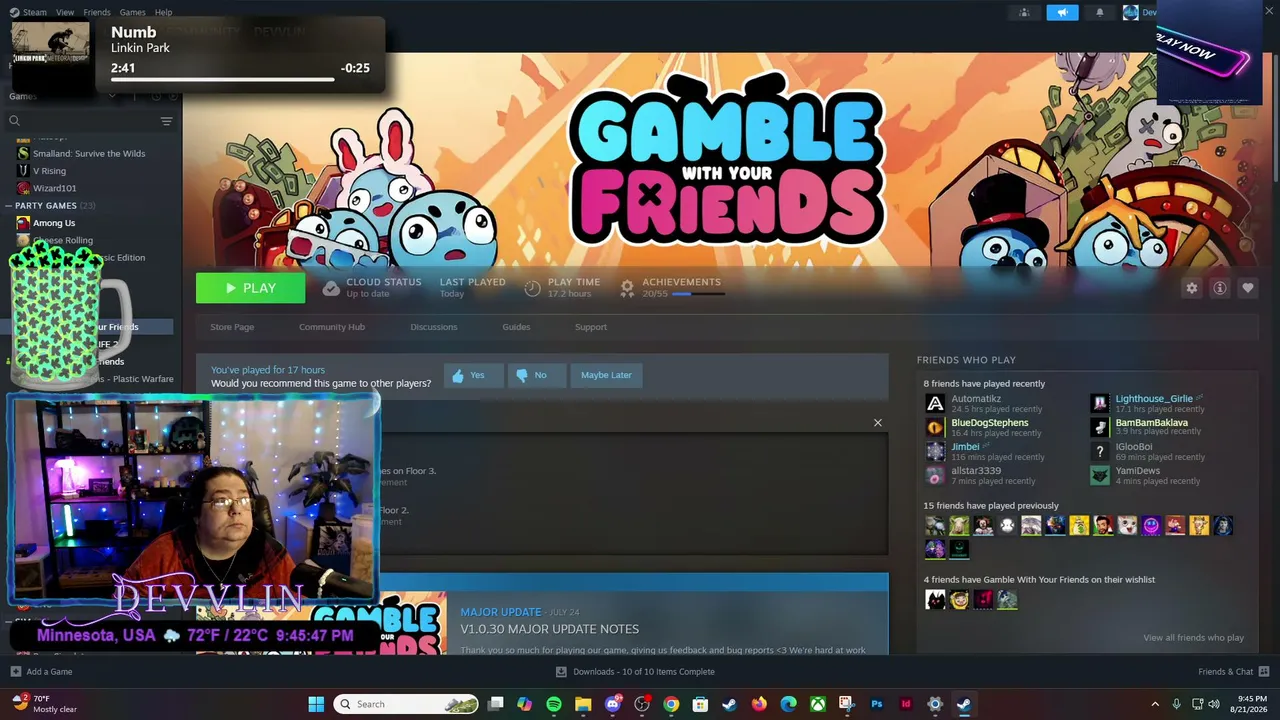Select V Rising in library
Viewport: 1280px width, 720px height.
click(49, 171)
